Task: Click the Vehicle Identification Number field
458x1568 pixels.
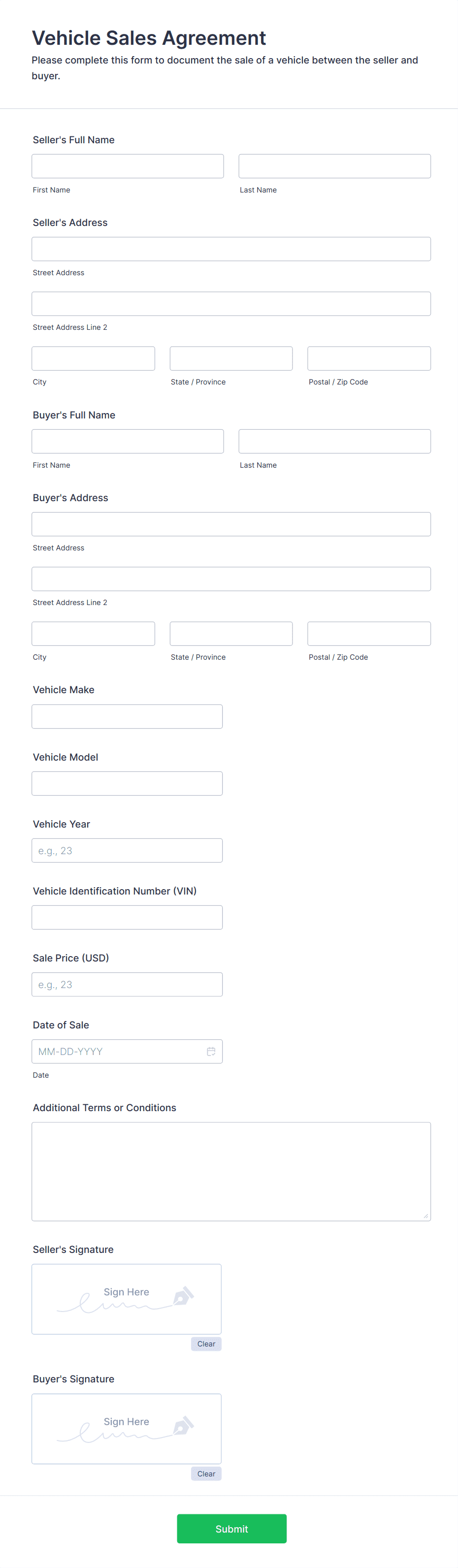Action: click(x=127, y=917)
